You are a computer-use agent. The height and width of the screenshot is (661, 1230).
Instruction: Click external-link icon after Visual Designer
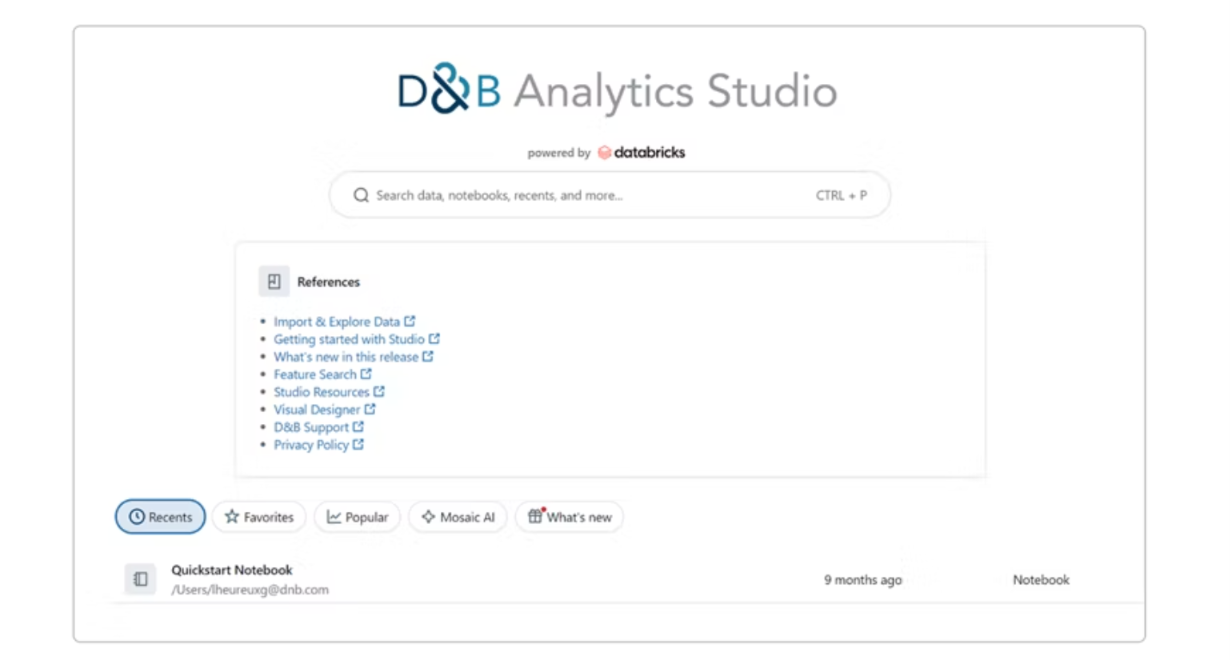(x=370, y=409)
